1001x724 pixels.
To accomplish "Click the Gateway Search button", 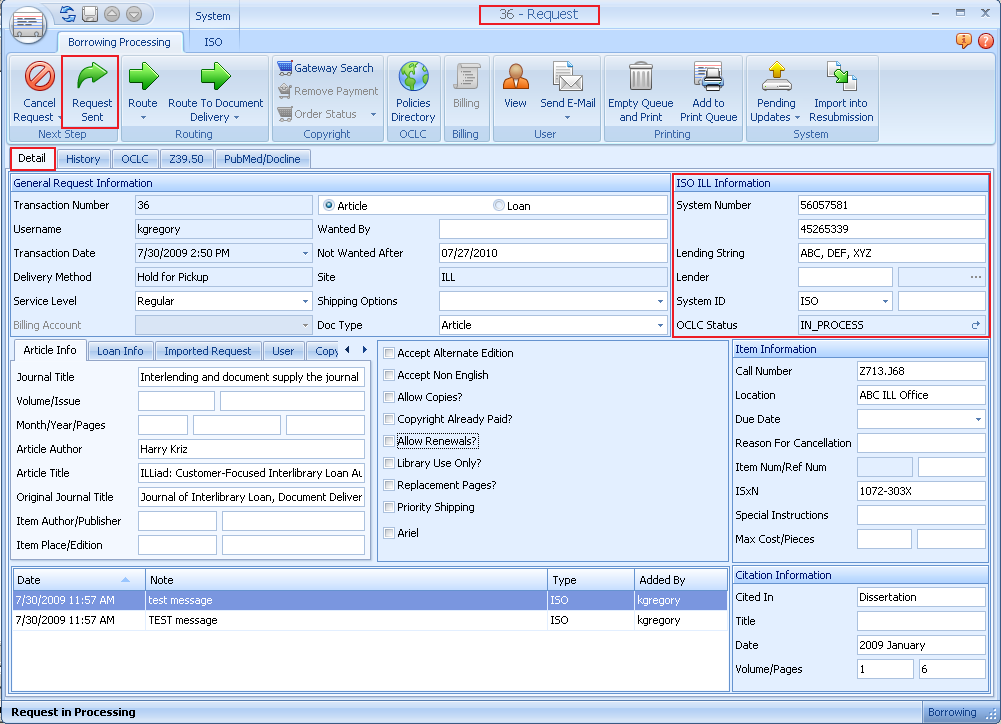I will 325,68.
